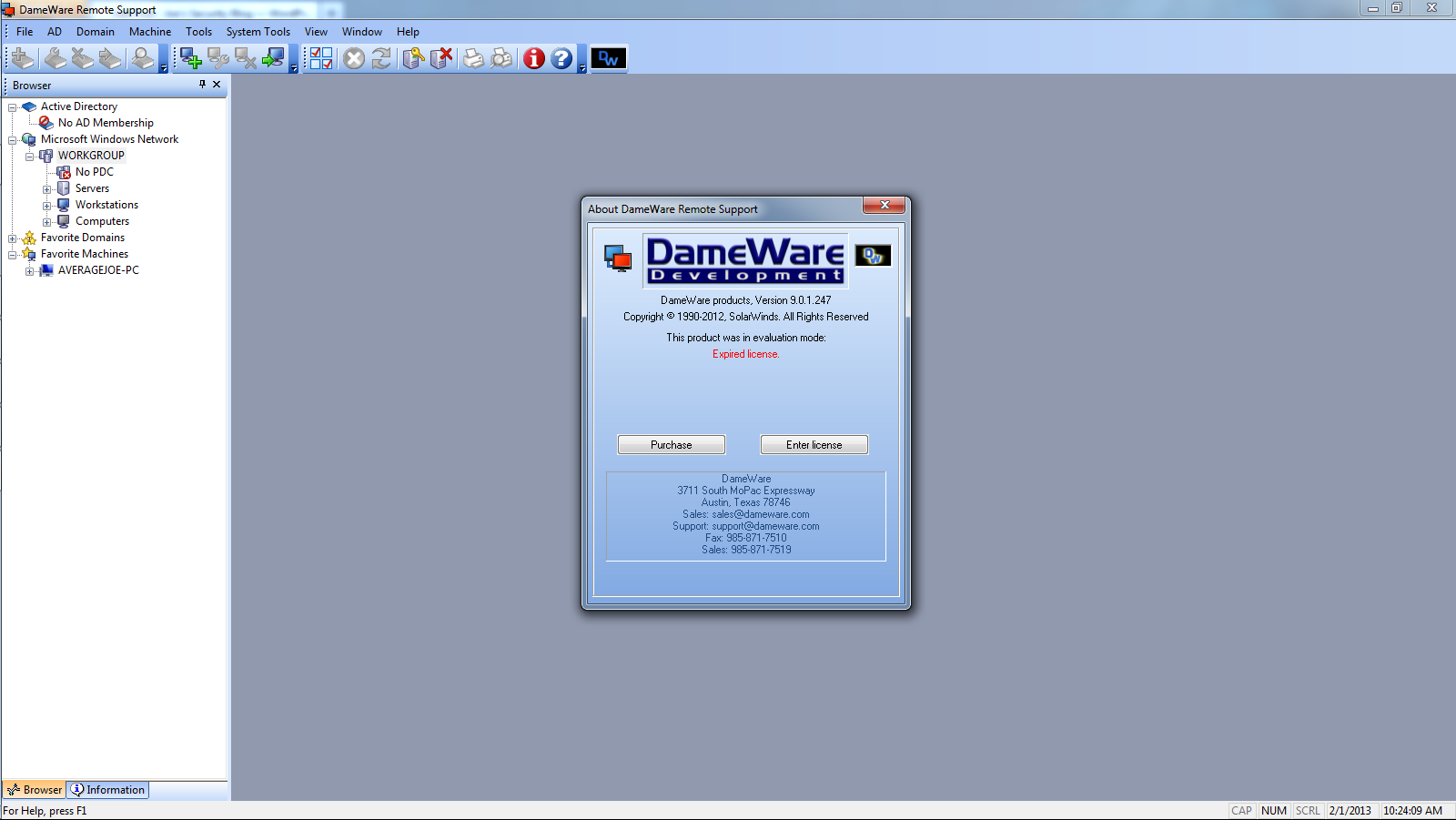The height and width of the screenshot is (820, 1456).
Task: Click the machine wrench properties icon
Action: click(x=218, y=59)
